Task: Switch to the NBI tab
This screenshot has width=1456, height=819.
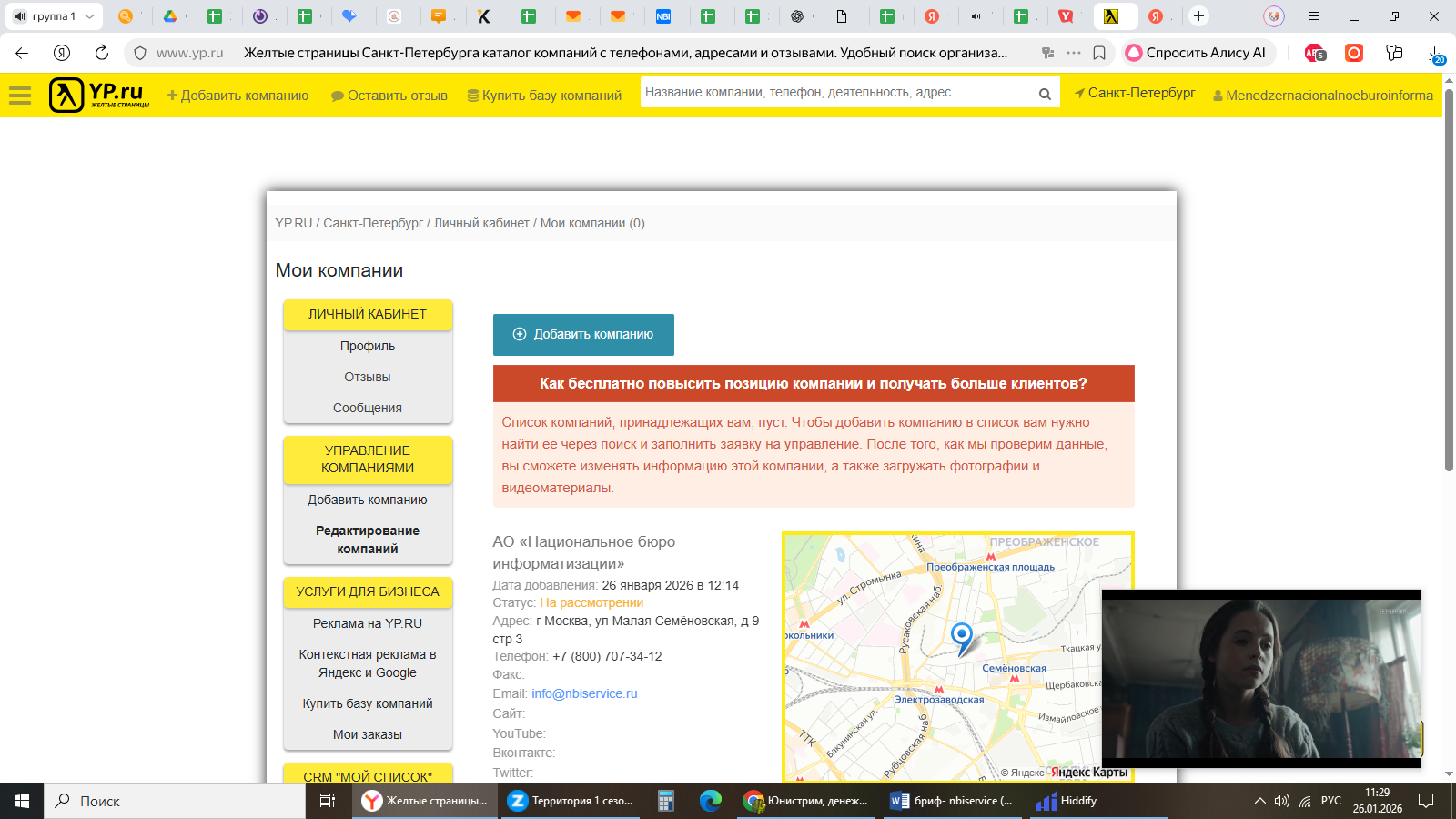Action: pyautogui.click(x=663, y=16)
